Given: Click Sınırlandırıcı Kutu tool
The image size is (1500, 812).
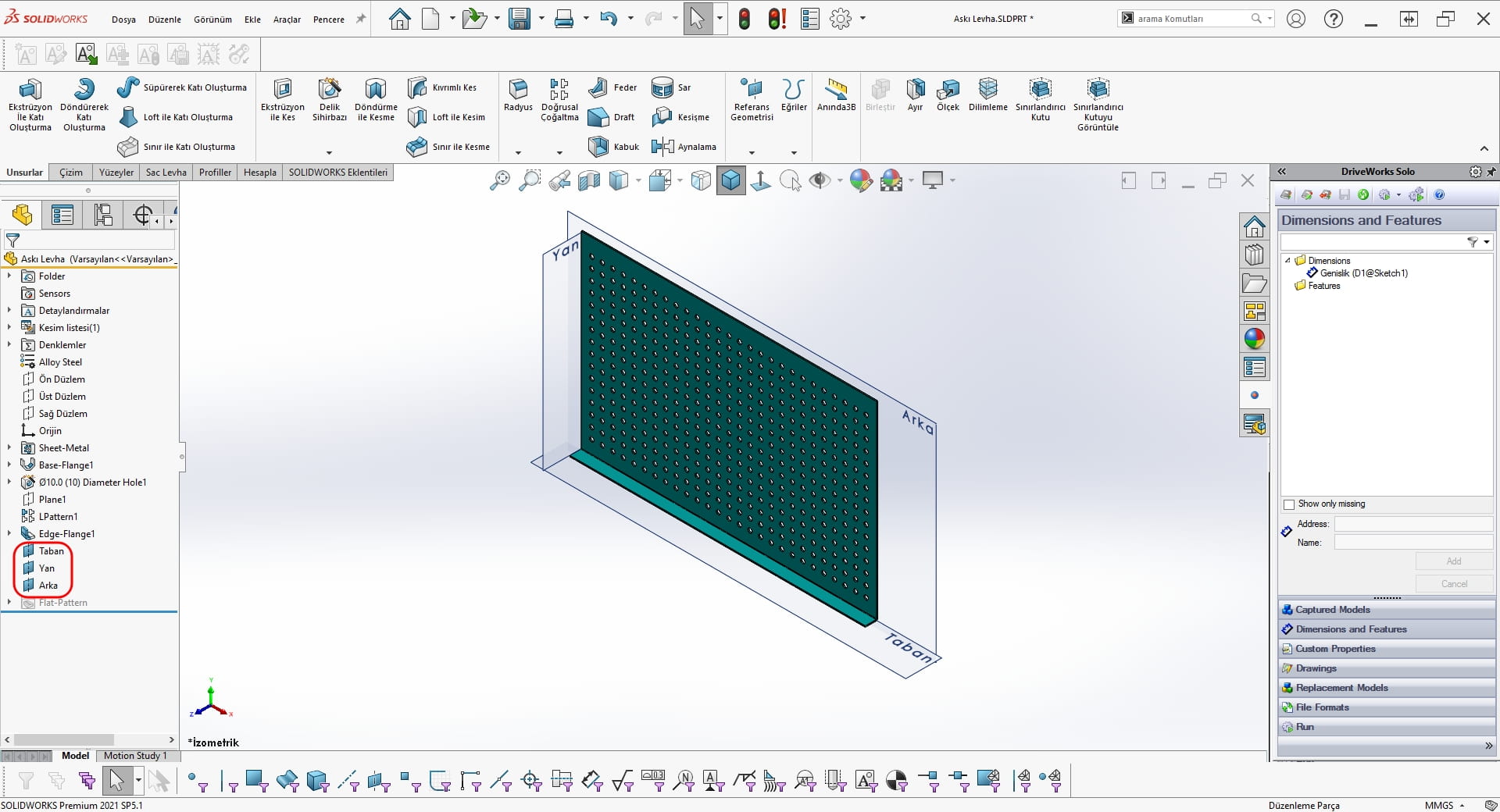Looking at the screenshot, I should [x=1040, y=100].
